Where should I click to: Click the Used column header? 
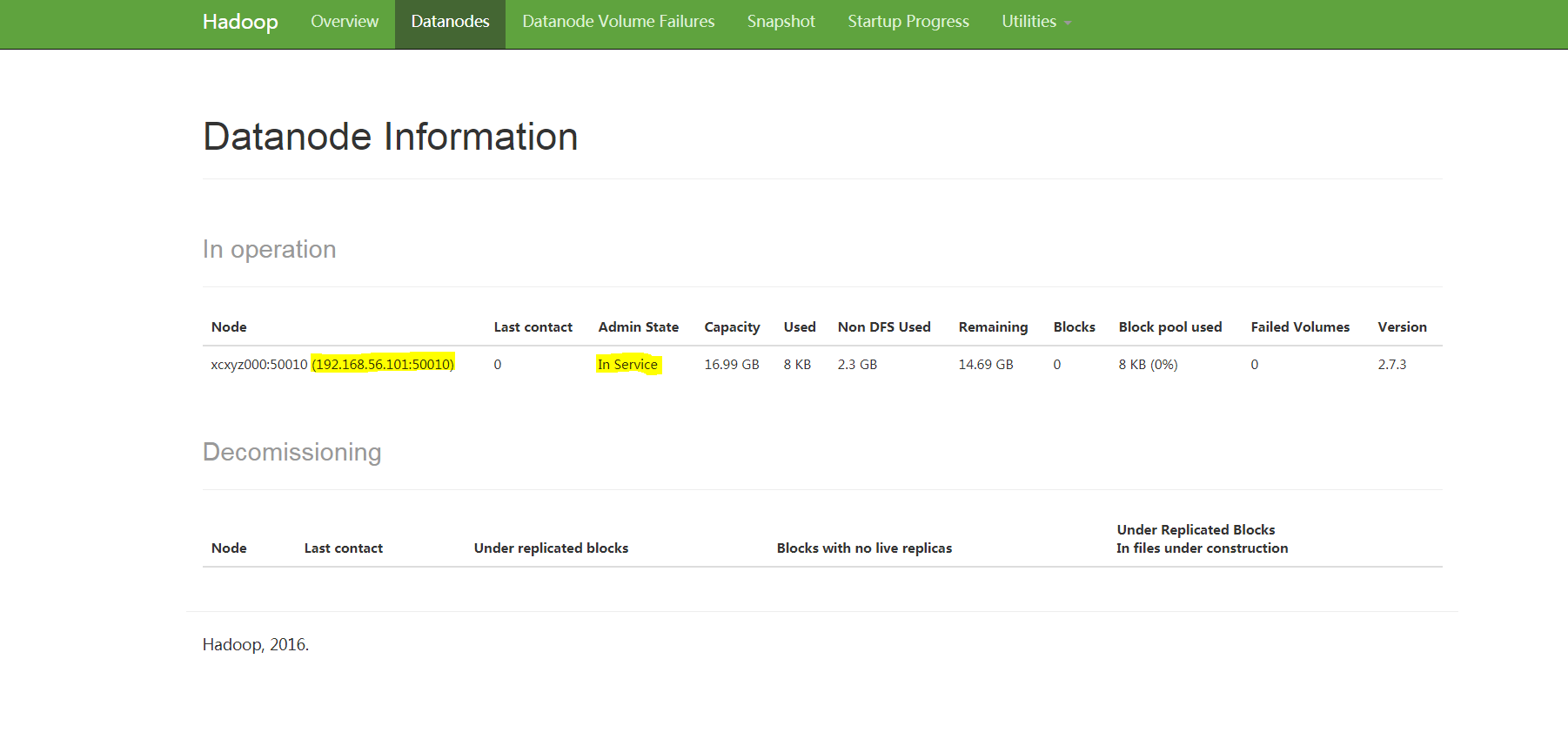[x=800, y=327]
